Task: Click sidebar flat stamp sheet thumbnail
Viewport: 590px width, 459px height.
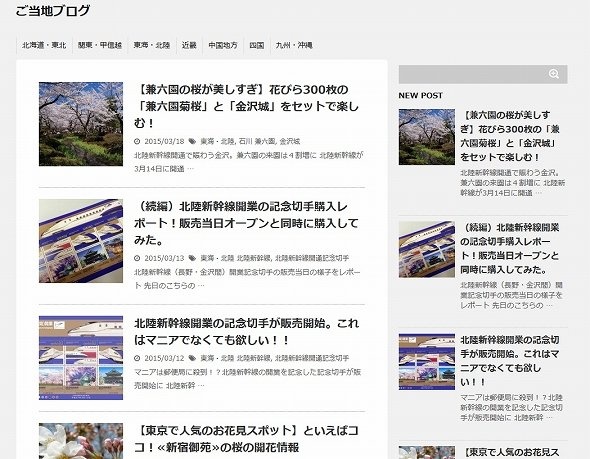Action: pos(427,362)
